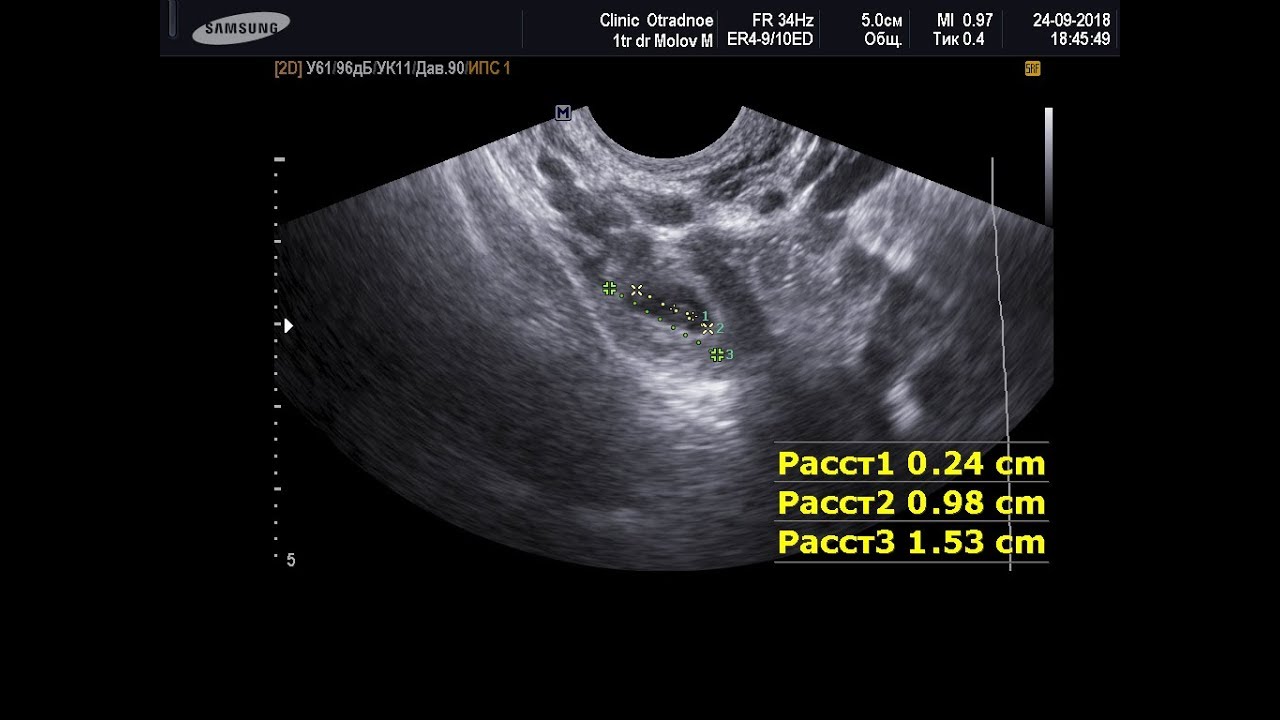Click the У61 gain parameter
The height and width of the screenshot is (720, 1280).
pyautogui.click(x=319, y=69)
